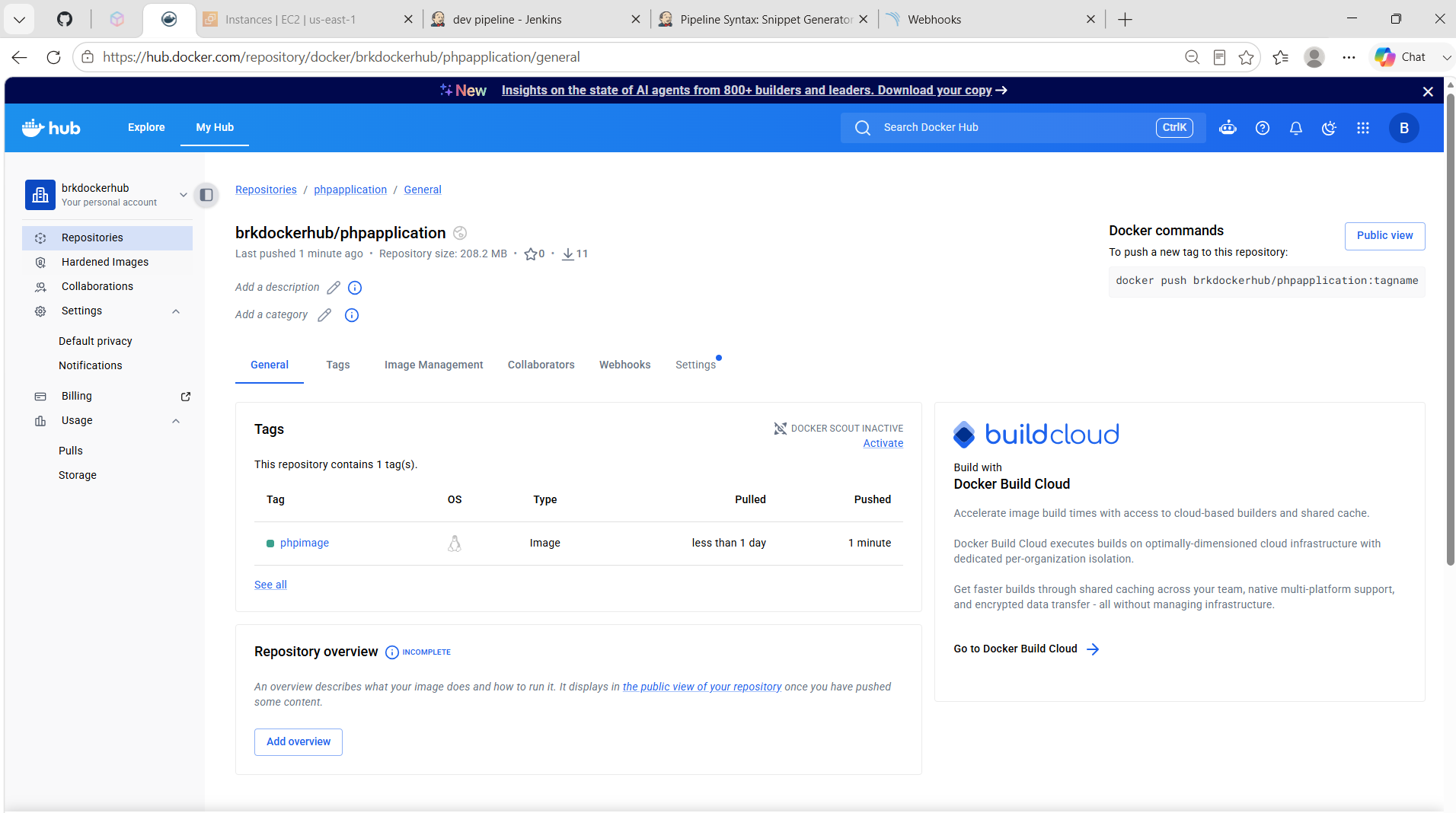Reload the browser page

tap(53, 57)
